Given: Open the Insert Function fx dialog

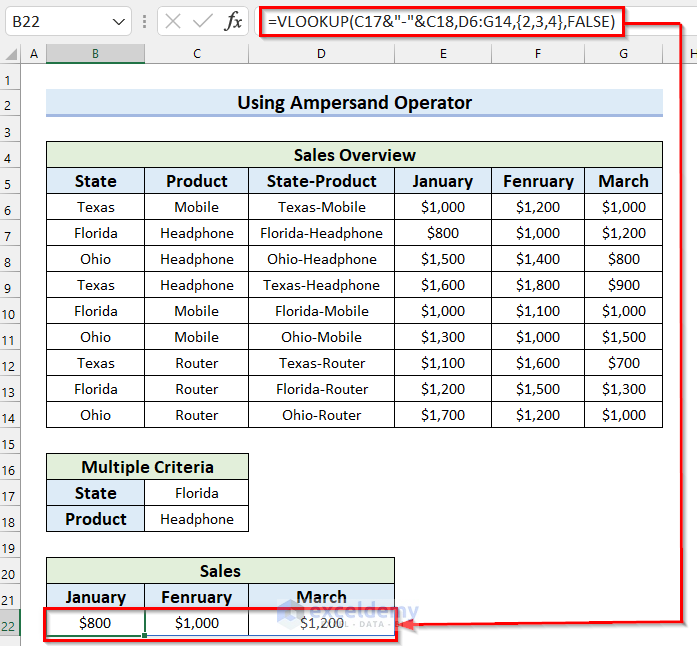Looking at the screenshot, I should 234,21.
